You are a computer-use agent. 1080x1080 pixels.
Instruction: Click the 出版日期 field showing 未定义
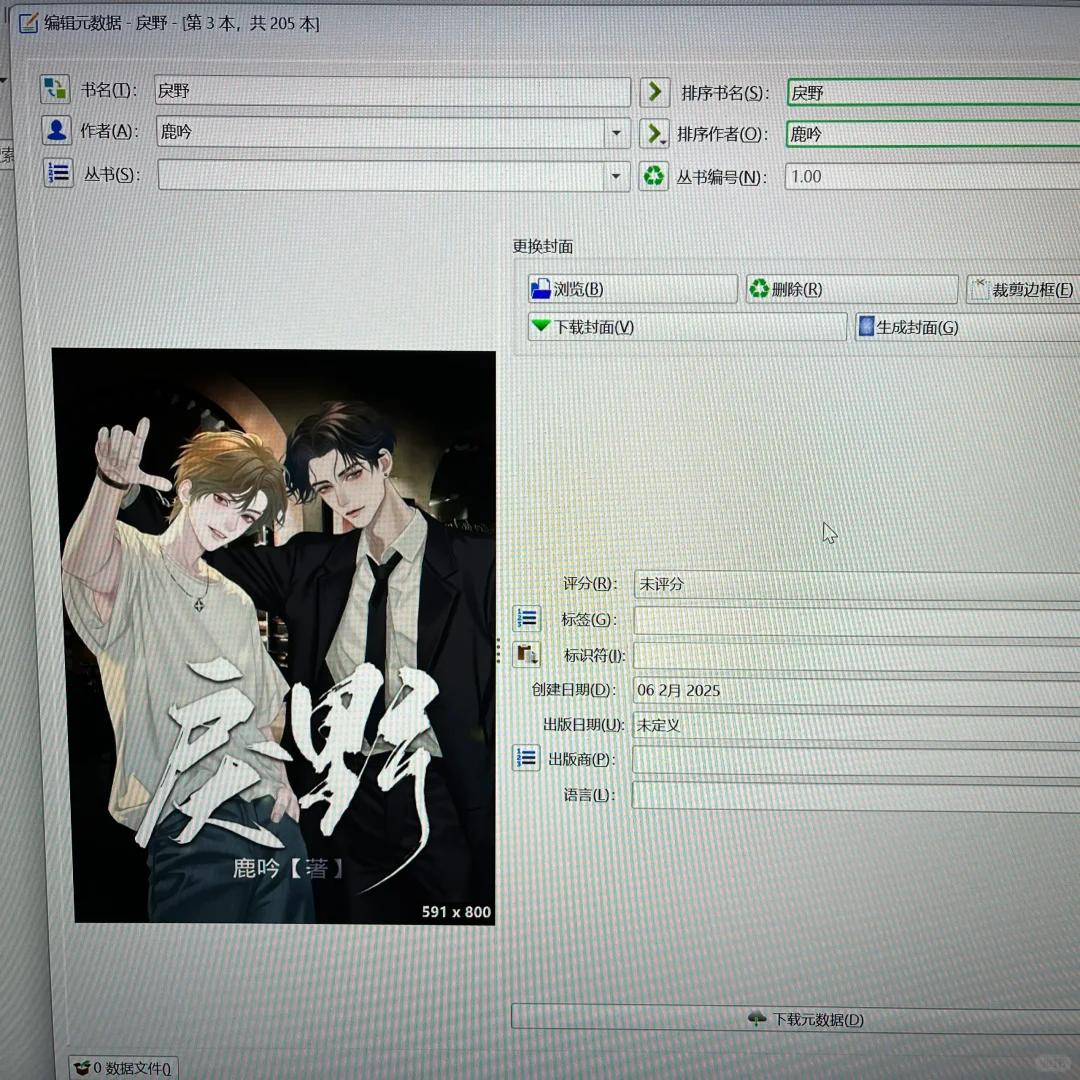pos(856,725)
